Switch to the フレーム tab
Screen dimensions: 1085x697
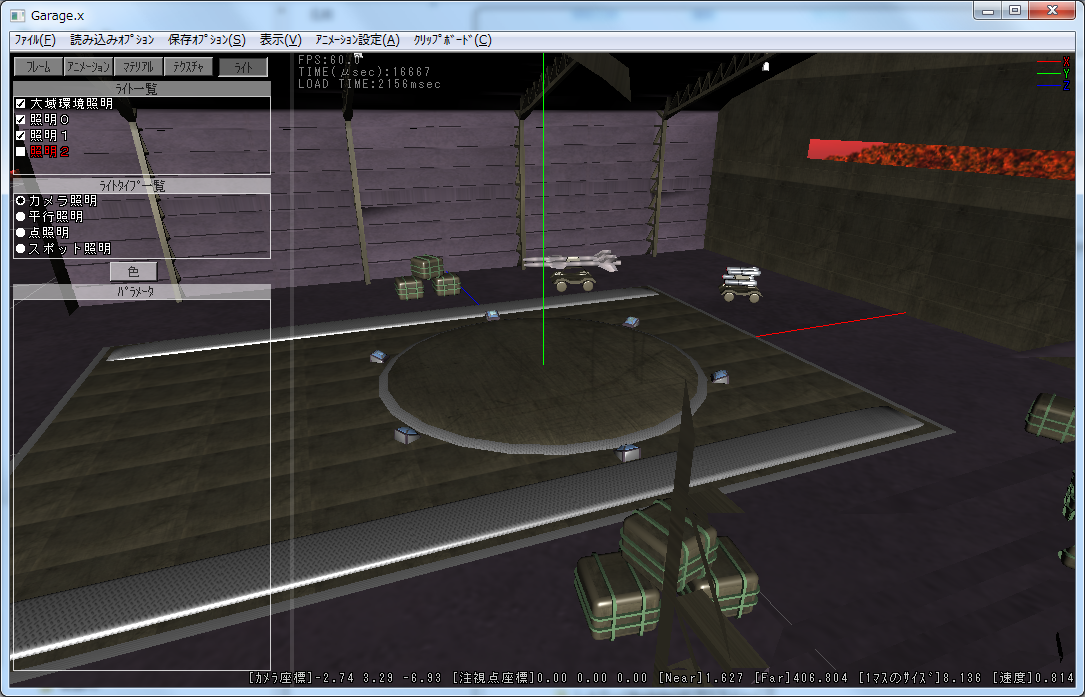click(x=38, y=67)
